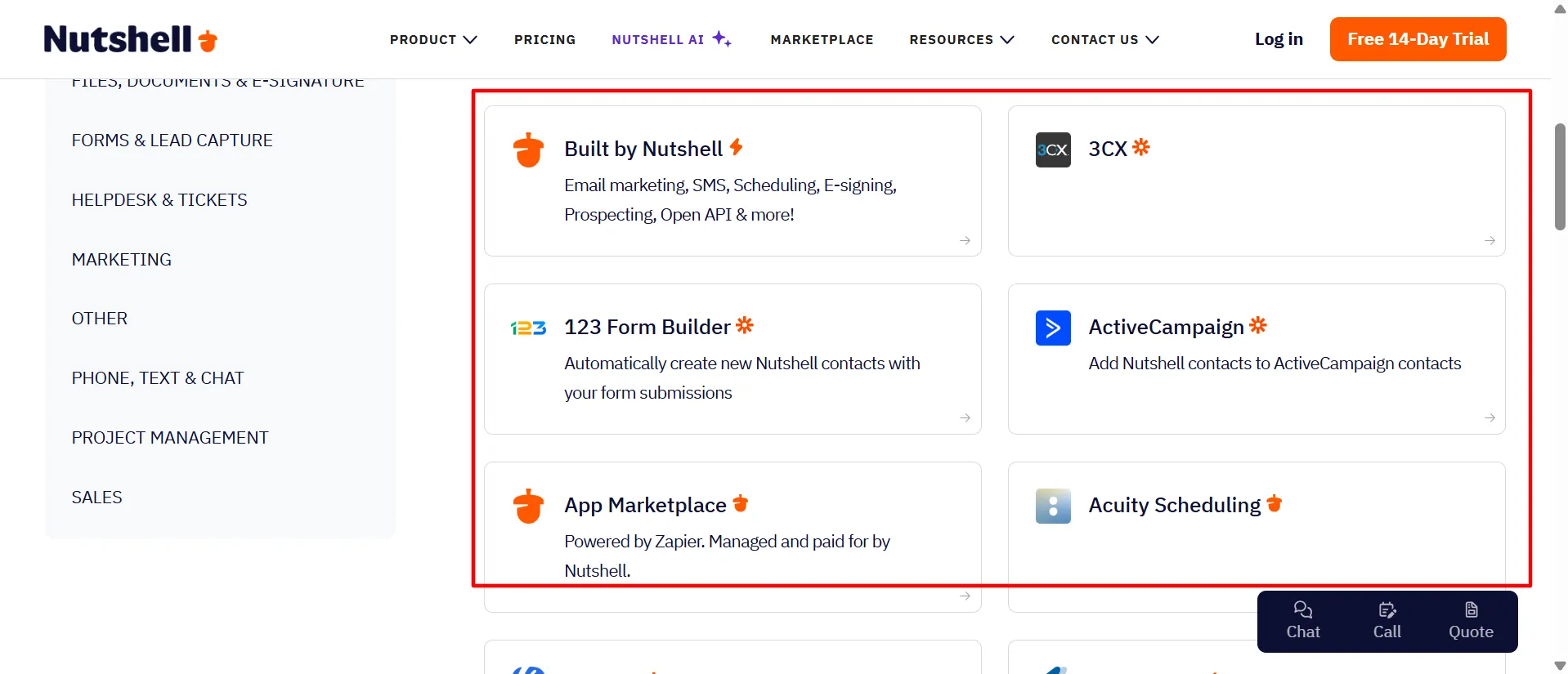Image resolution: width=1568 pixels, height=674 pixels.
Task: Click the 3CX app logo icon
Action: (x=1053, y=150)
